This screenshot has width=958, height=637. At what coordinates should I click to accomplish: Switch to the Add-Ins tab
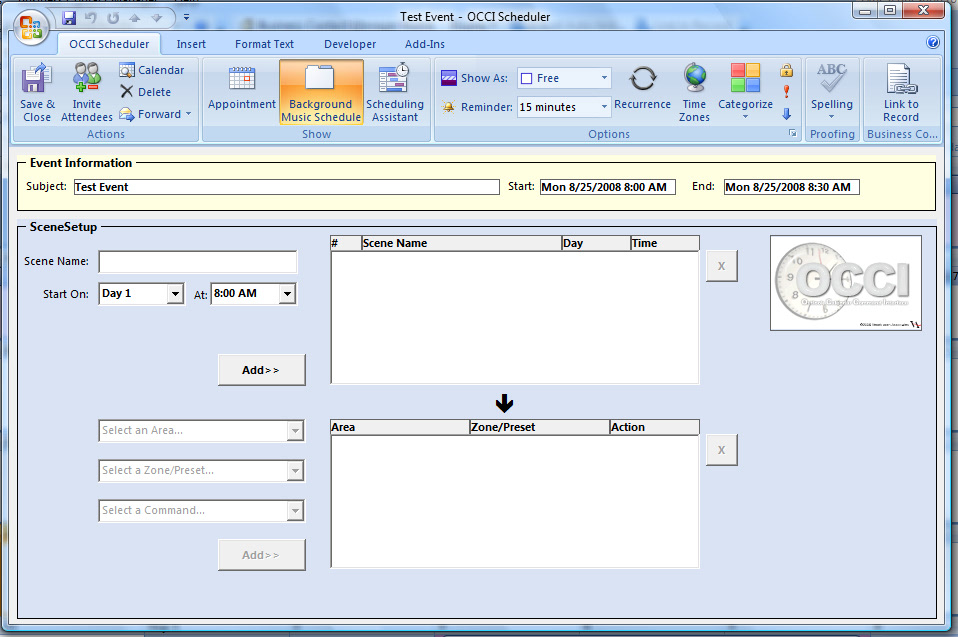click(x=425, y=44)
